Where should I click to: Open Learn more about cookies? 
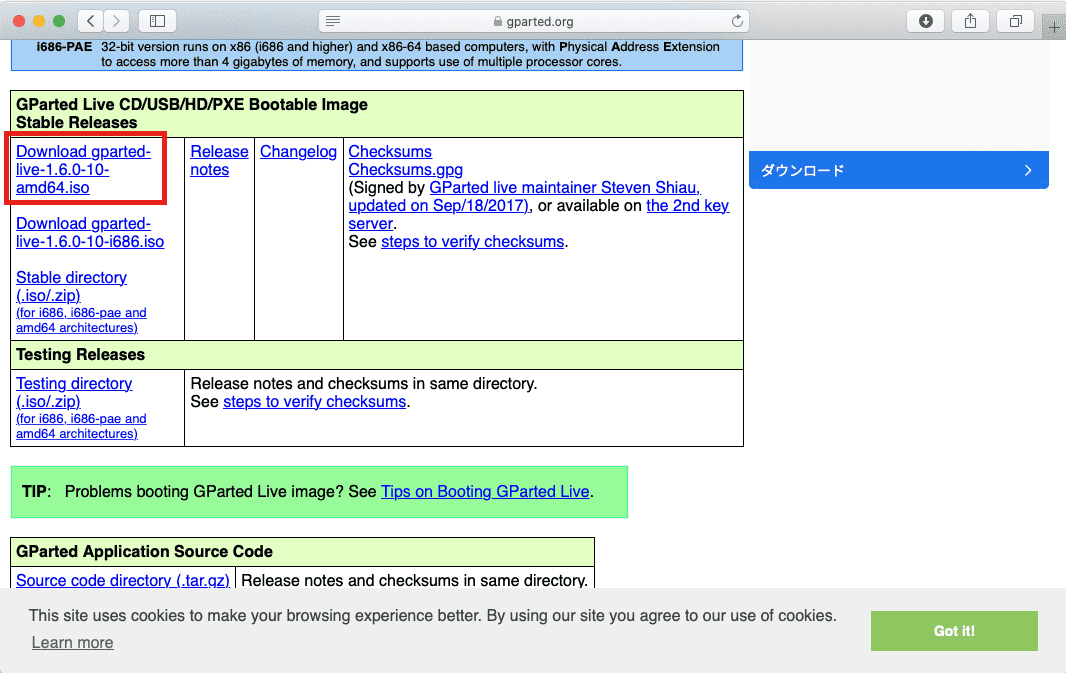click(73, 642)
